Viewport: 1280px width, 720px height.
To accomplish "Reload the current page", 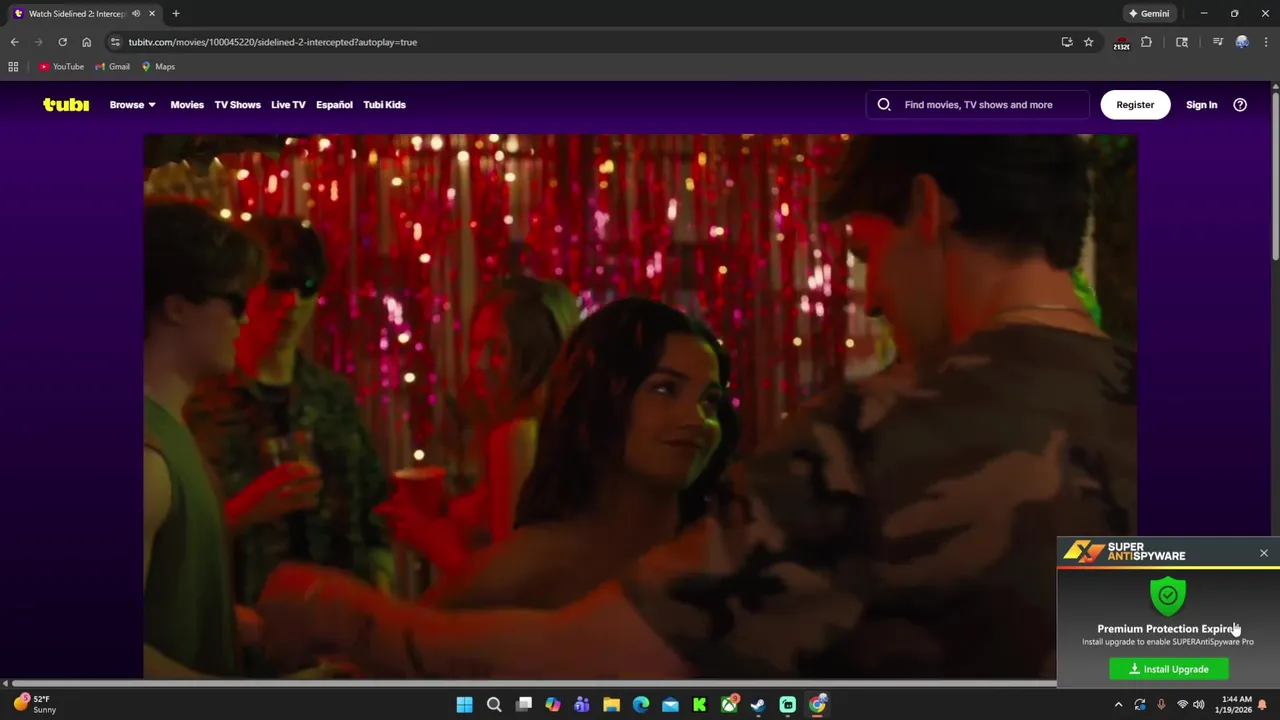I will (x=62, y=42).
